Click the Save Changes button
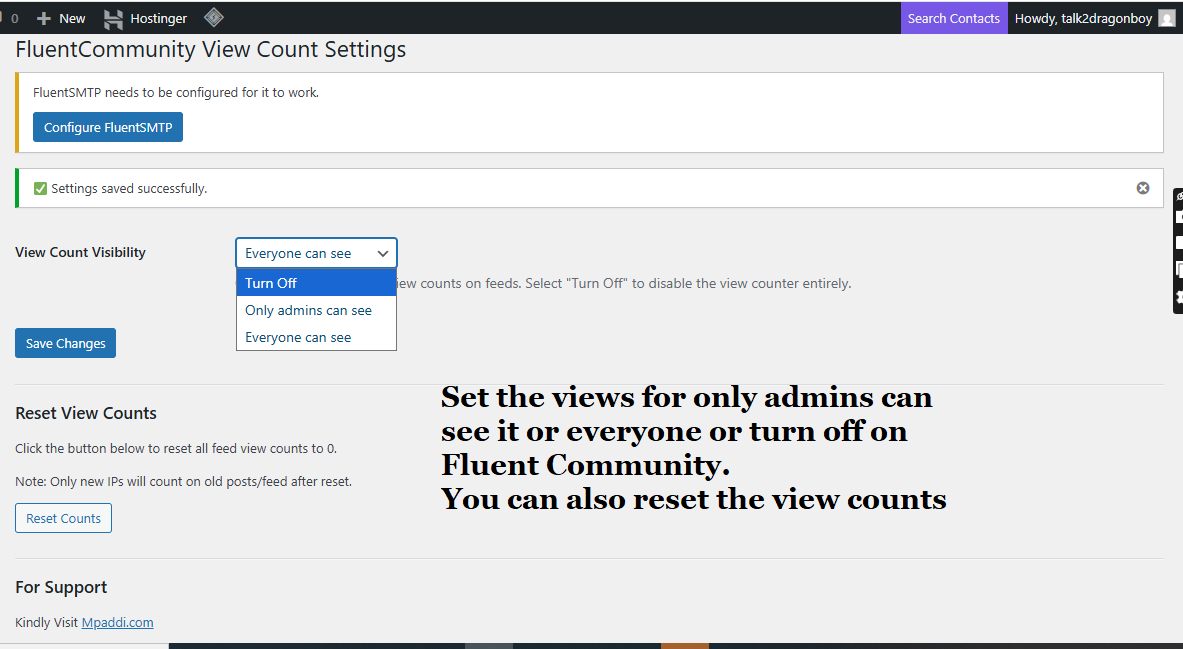 [x=66, y=343]
